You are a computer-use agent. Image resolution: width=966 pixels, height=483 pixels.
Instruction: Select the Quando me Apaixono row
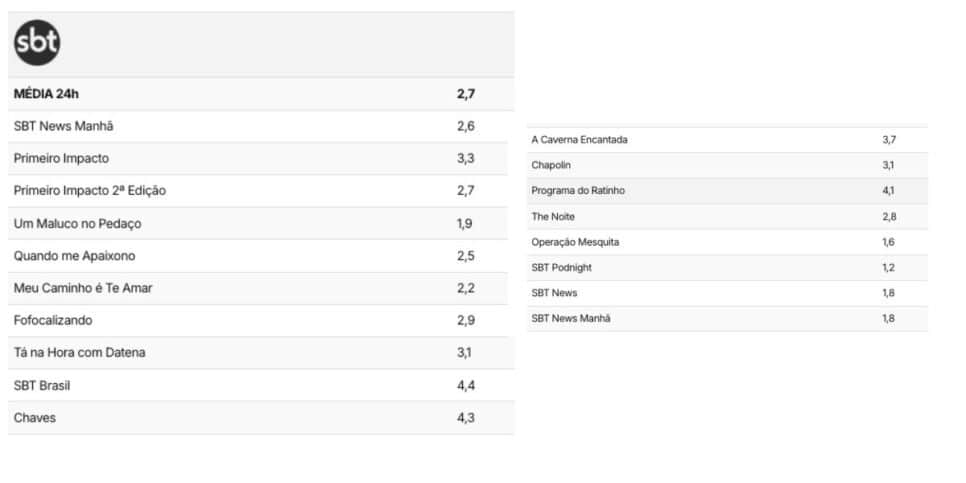click(261, 256)
